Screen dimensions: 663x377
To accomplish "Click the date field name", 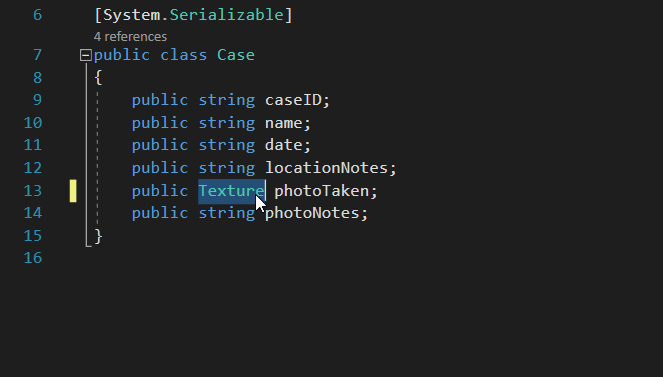I will coord(283,145).
